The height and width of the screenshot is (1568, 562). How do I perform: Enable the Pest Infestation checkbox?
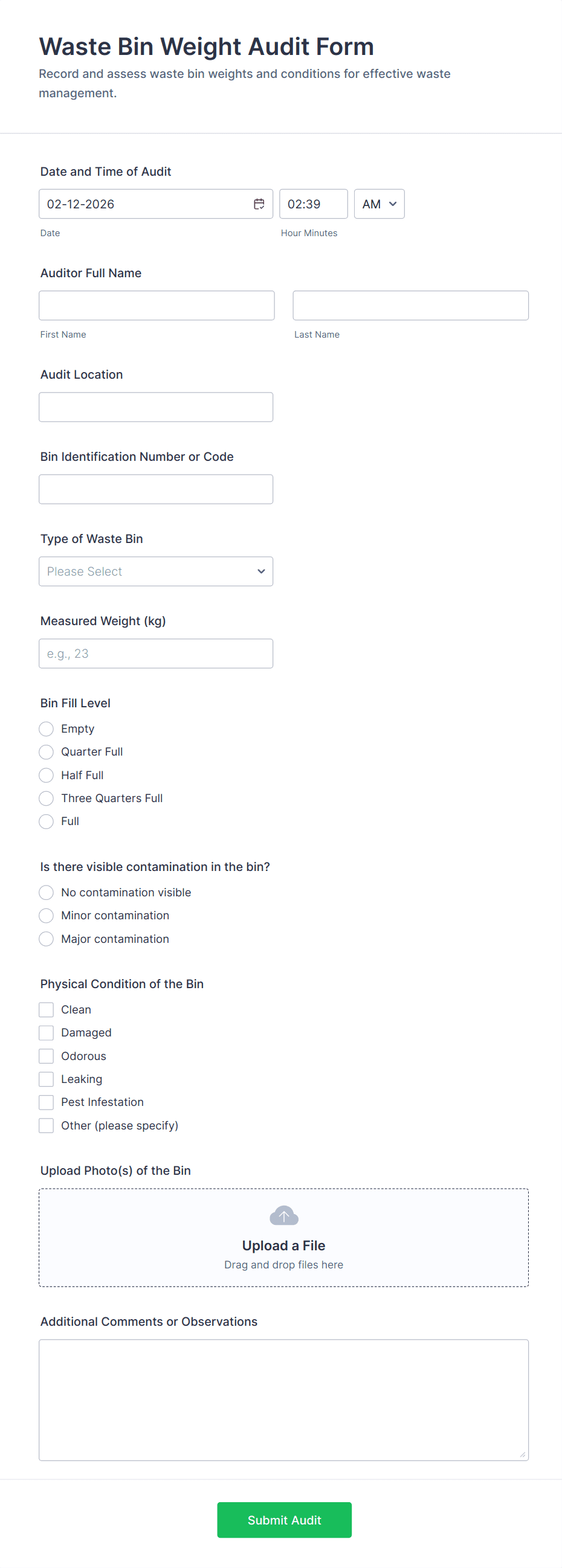point(47,1102)
